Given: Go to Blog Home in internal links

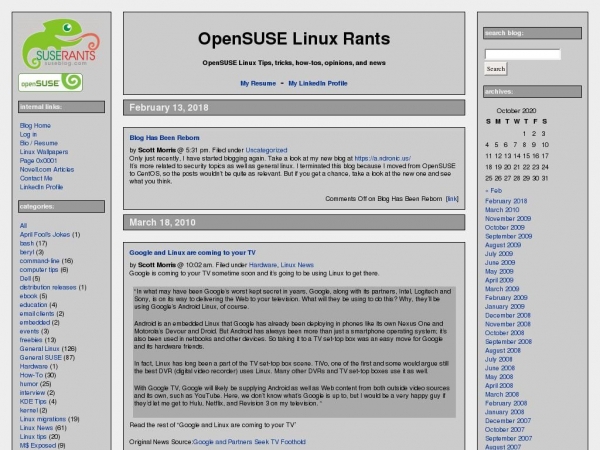Looking at the screenshot, I should coord(35,126).
